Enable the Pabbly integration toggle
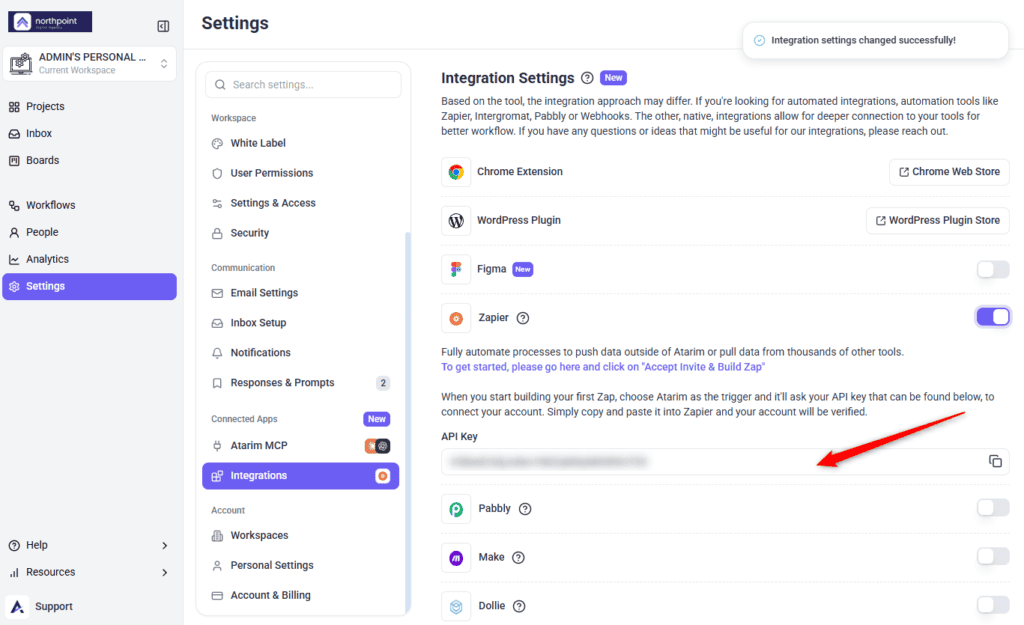The height and width of the screenshot is (625, 1024). pos(993,508)
